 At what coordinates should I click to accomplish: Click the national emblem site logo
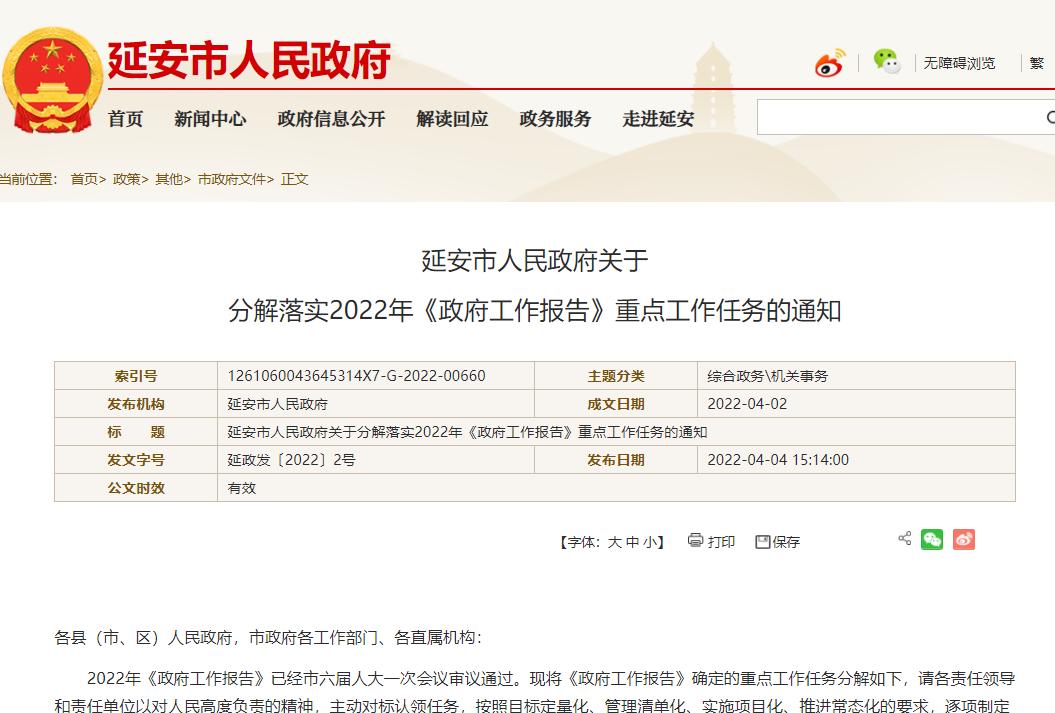click(52, 83)
